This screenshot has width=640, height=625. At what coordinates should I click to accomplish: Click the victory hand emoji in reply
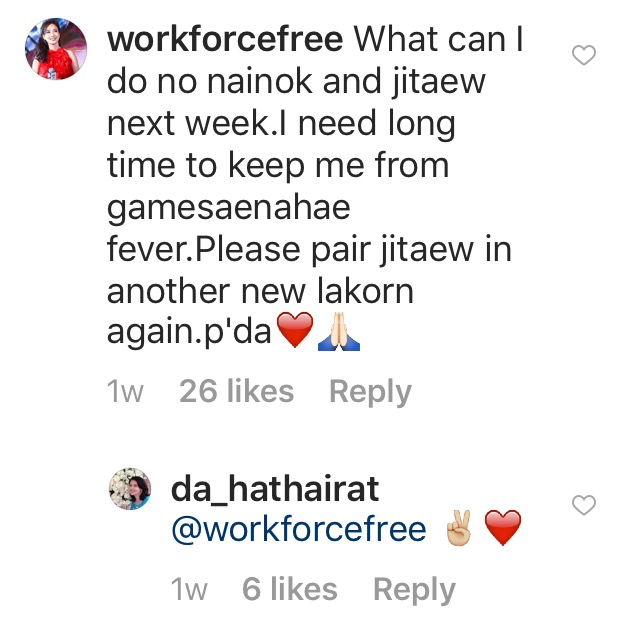click(x=460, y=528)
